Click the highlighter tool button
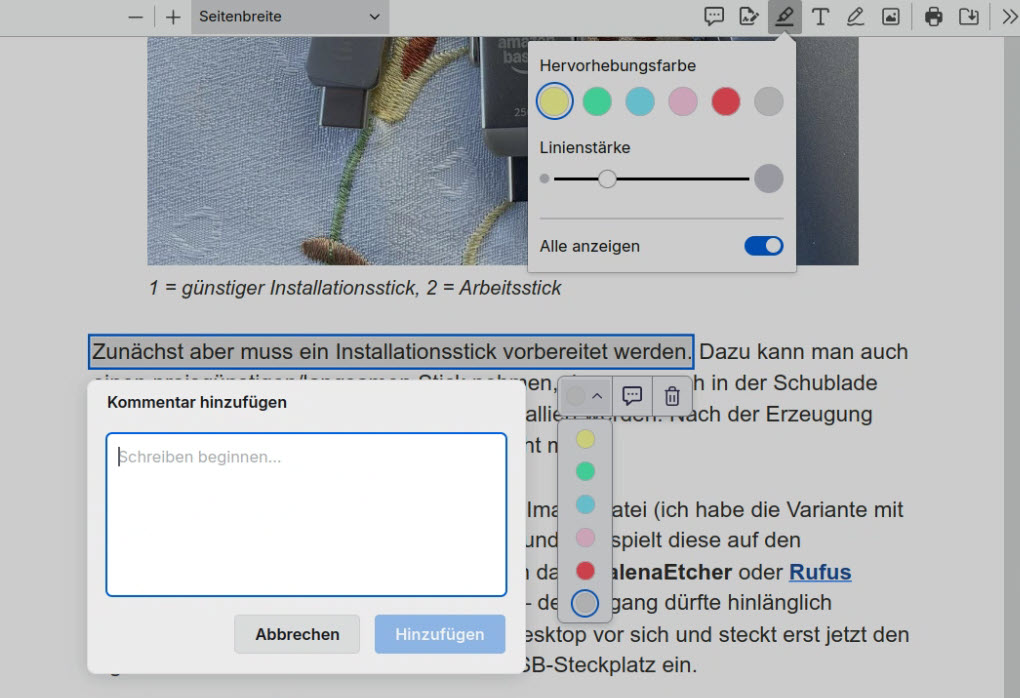Image resolution: width=1020 pixels, height=698 pixels. tap(785, 17)
